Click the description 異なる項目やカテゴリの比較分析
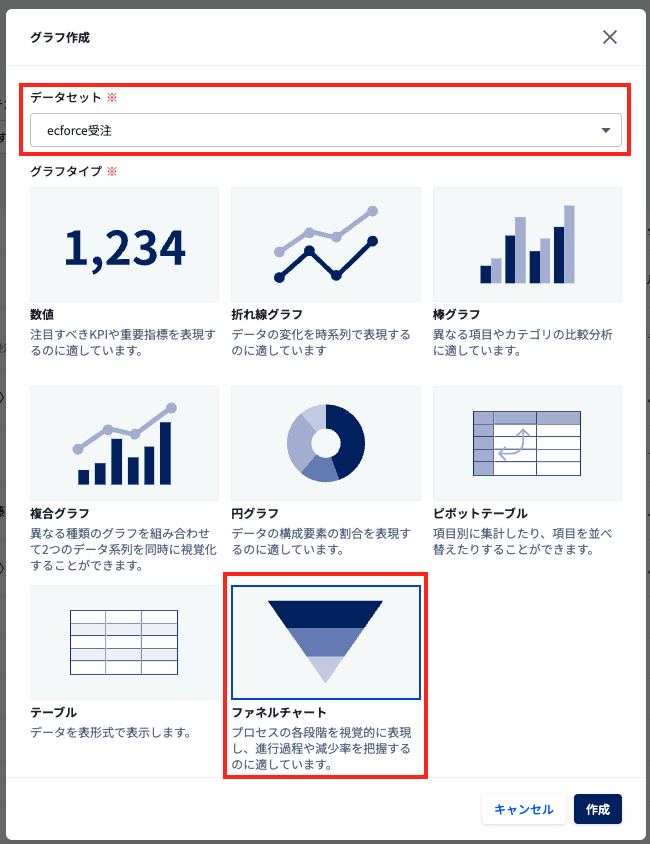 [522, 343]
